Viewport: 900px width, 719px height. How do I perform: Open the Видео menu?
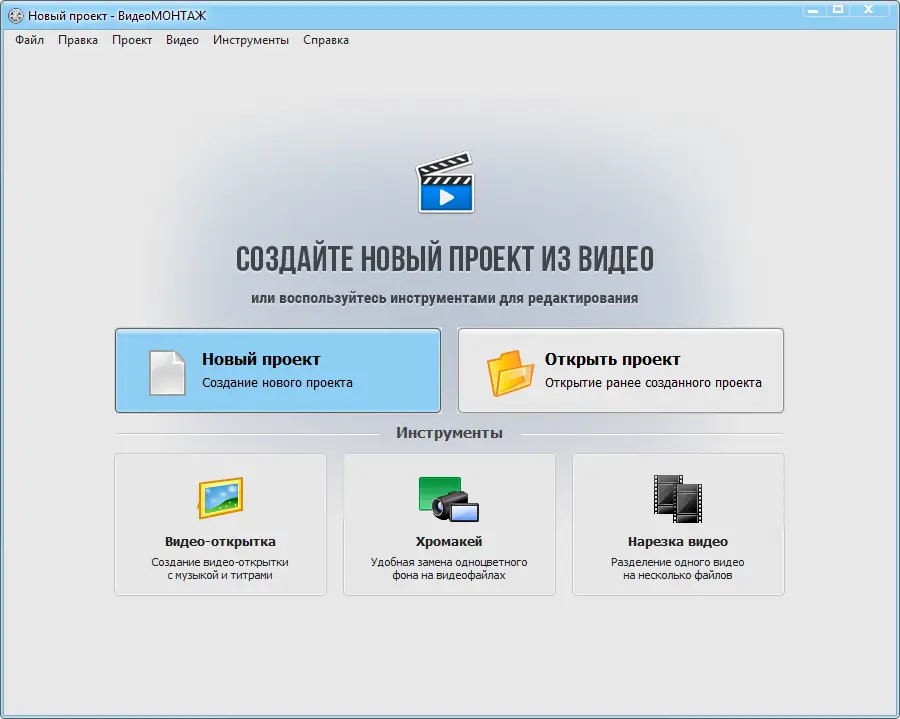point(181,40)
